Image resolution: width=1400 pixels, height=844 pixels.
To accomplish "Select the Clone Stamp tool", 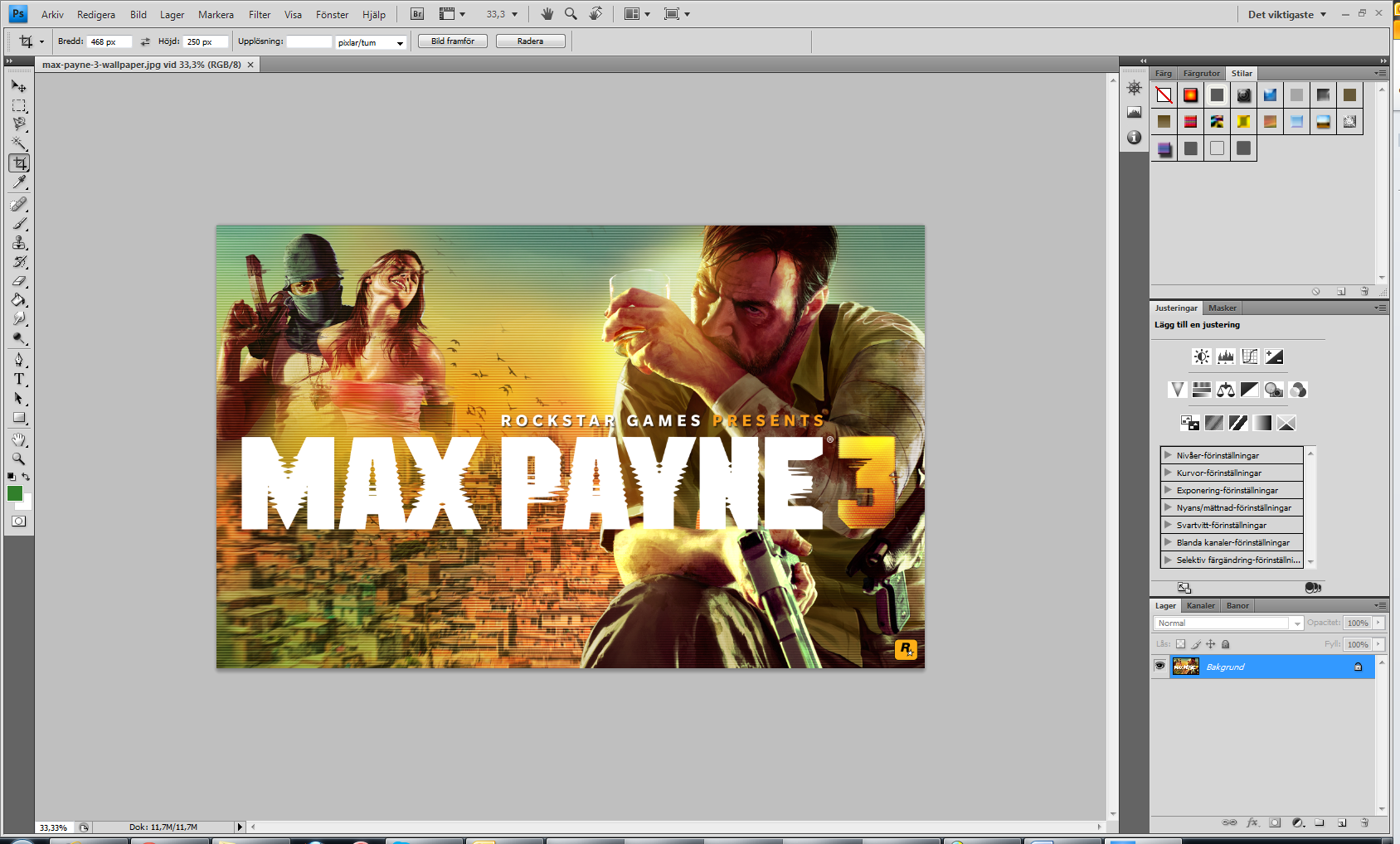I will click(x=19, y=243).
